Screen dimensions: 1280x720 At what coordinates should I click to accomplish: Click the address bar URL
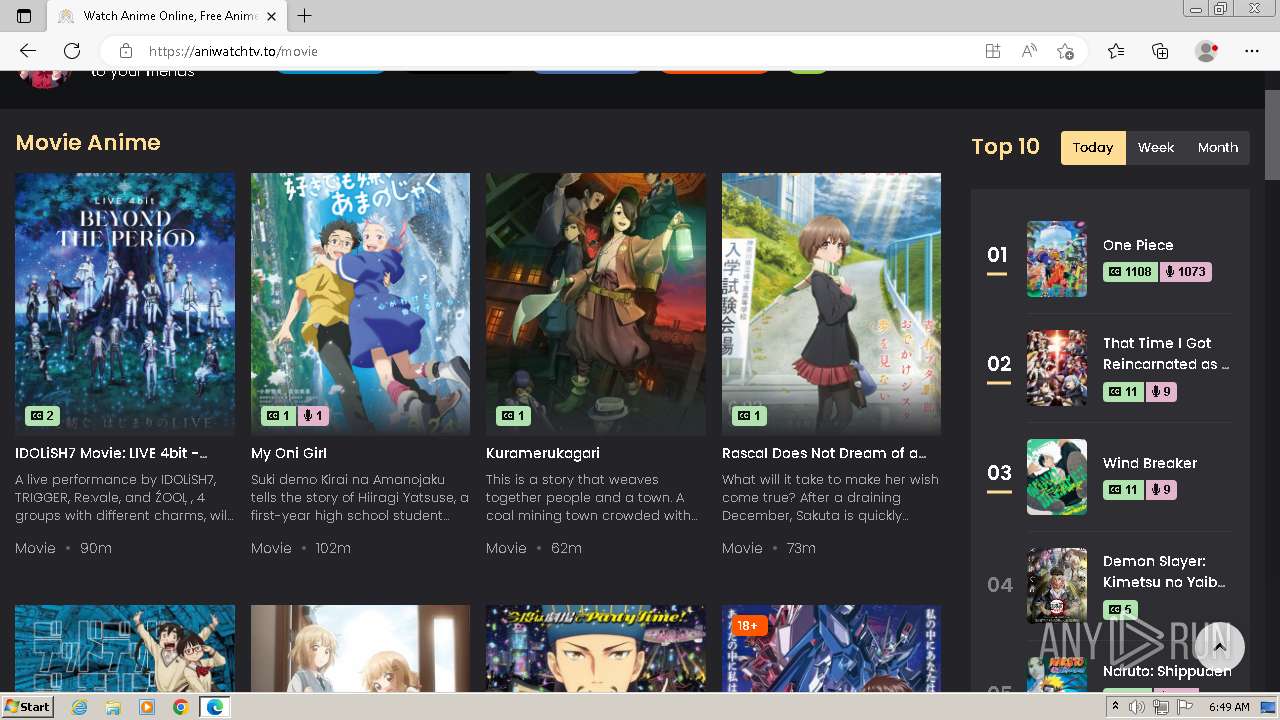[233, 51]
